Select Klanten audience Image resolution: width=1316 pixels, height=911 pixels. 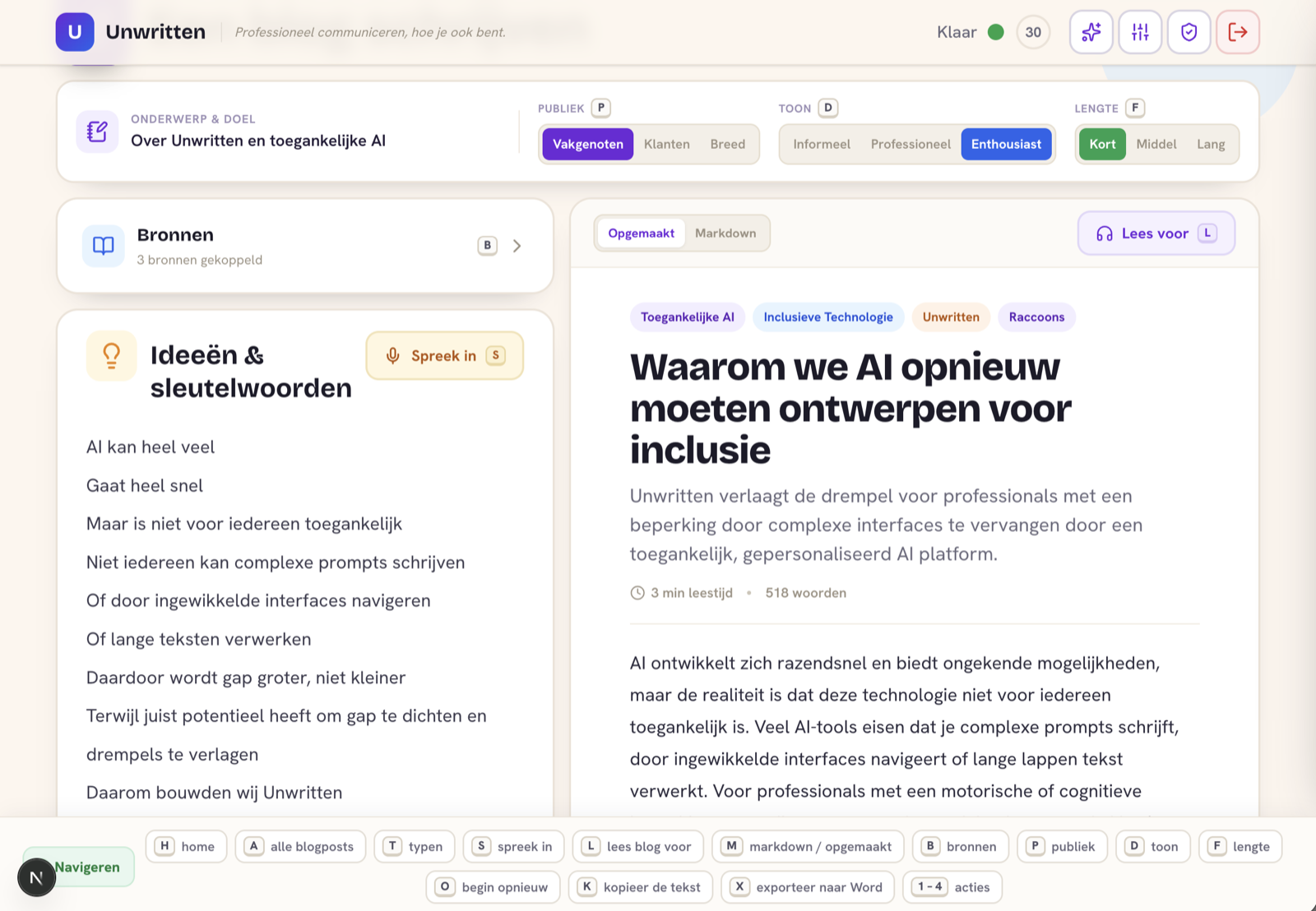[667, 144]
